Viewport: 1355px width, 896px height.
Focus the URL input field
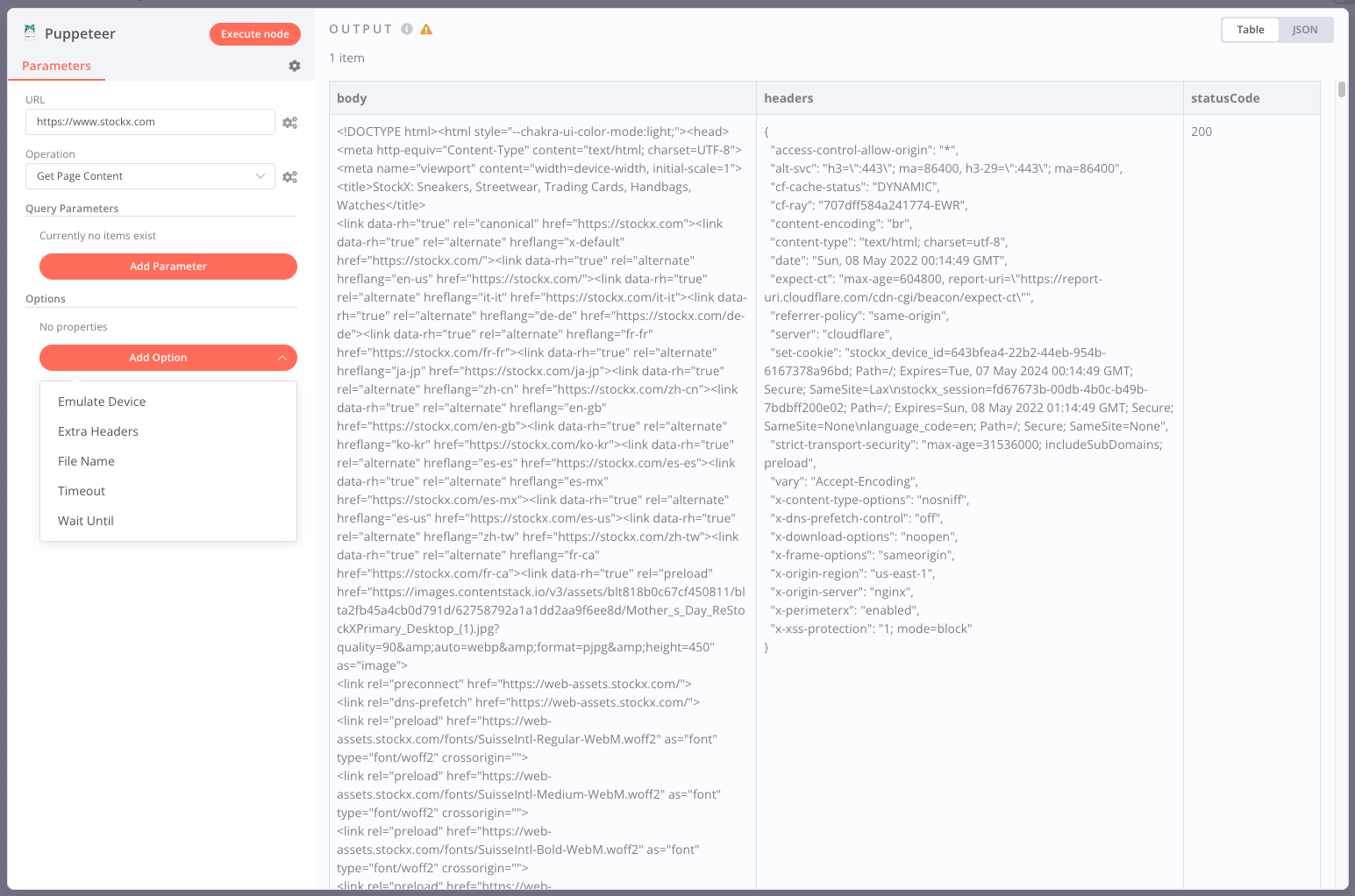[x=150, y=122]
